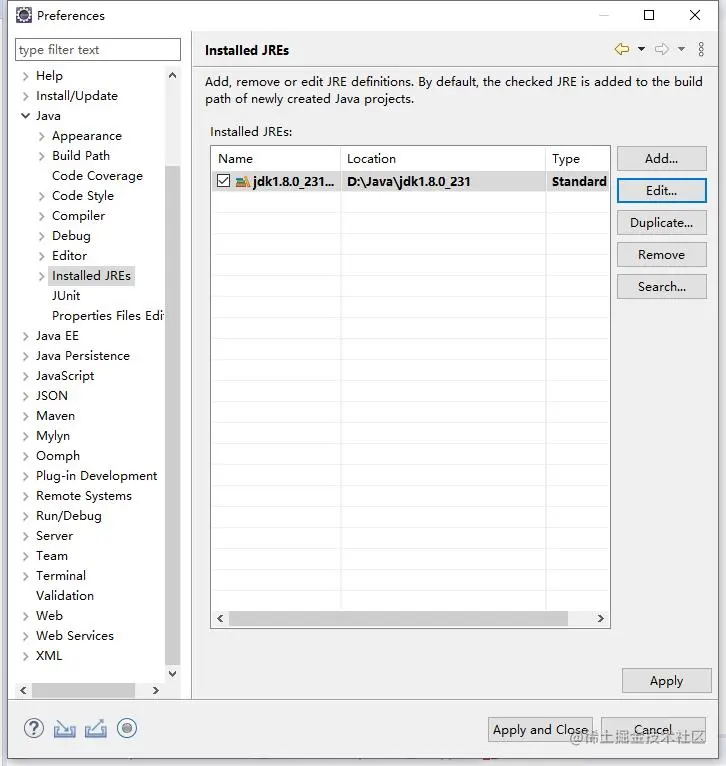726x766 pixels.
Task: Click the Export preferences icon
Action: tap(96, 728)
